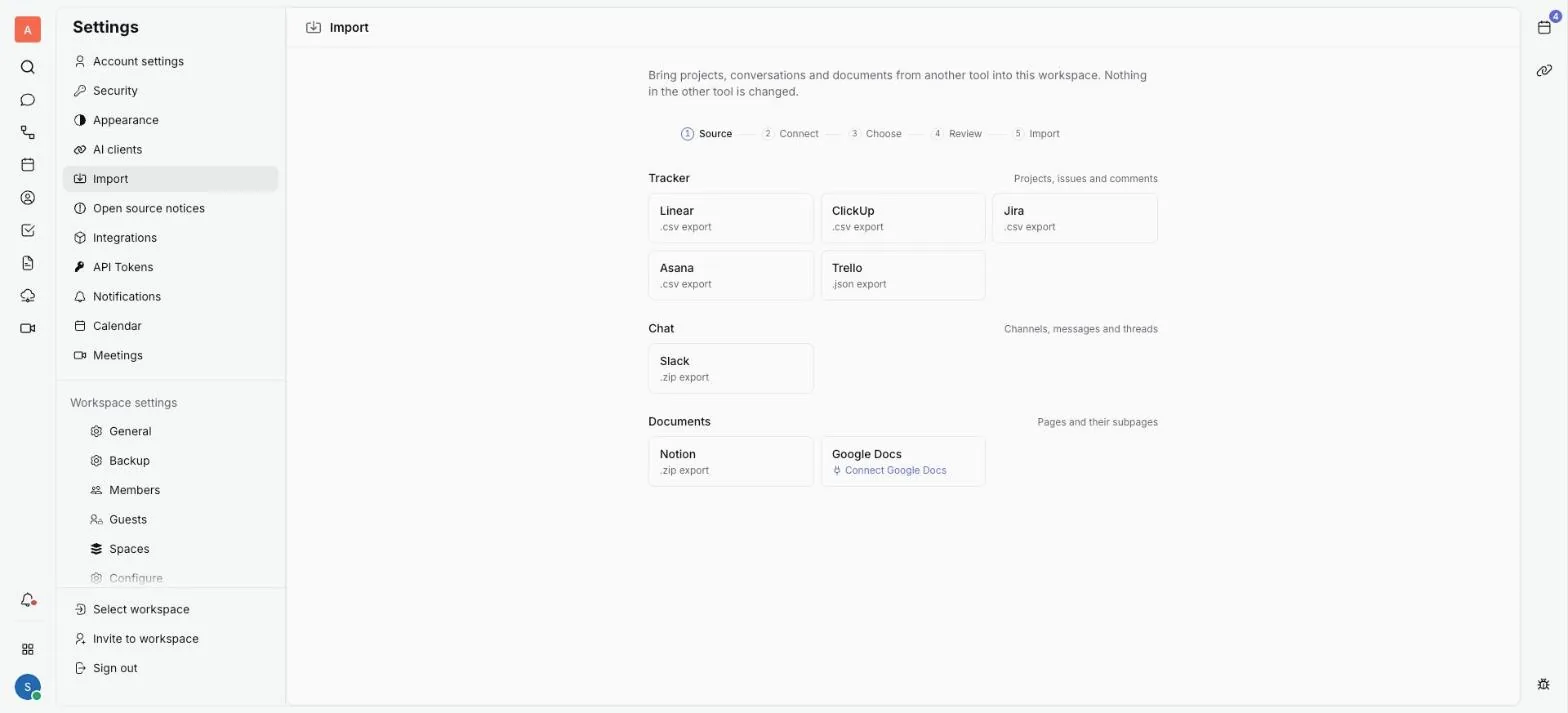Click the Import header icon
1568x713 pixels.
click(x=314, y=28)
